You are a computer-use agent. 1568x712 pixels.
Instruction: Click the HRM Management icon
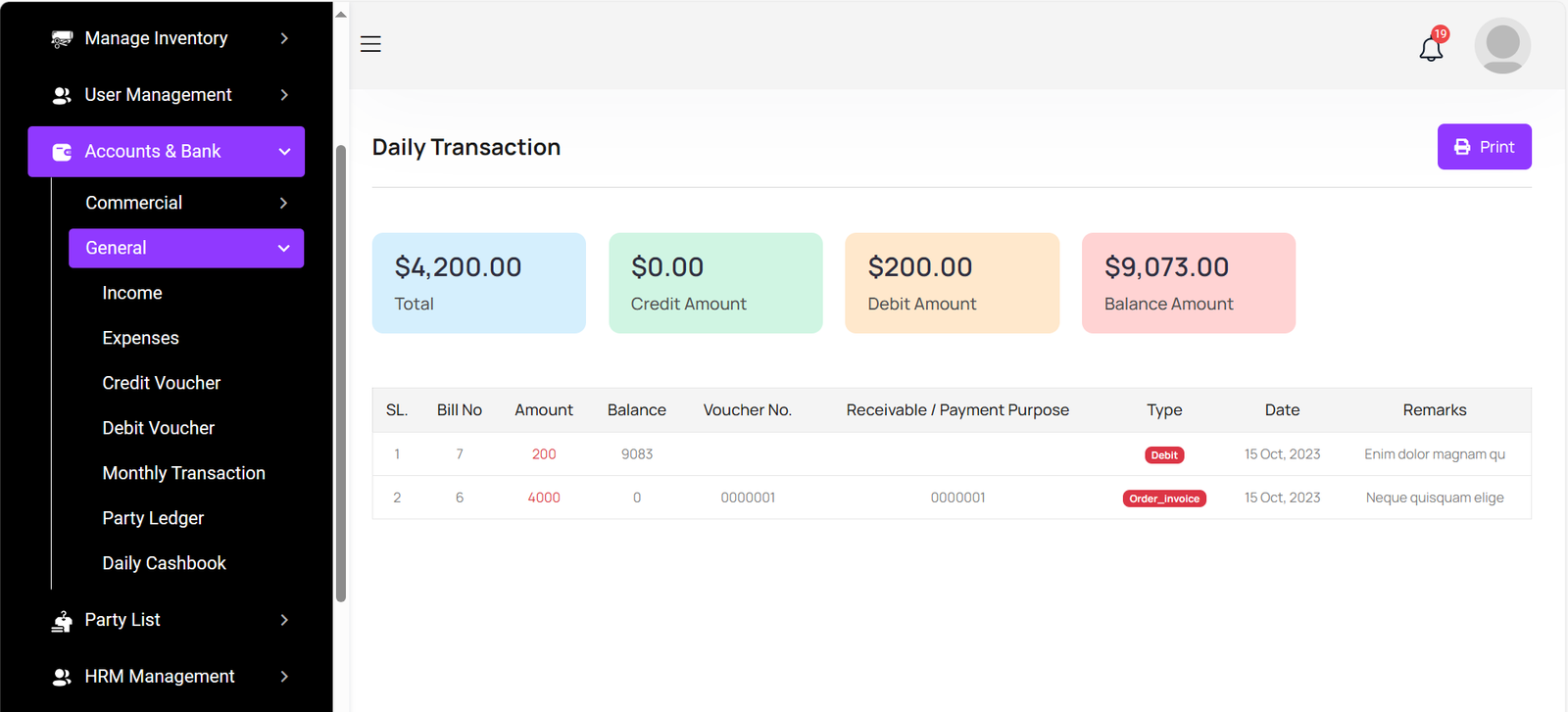pos(62,677)
